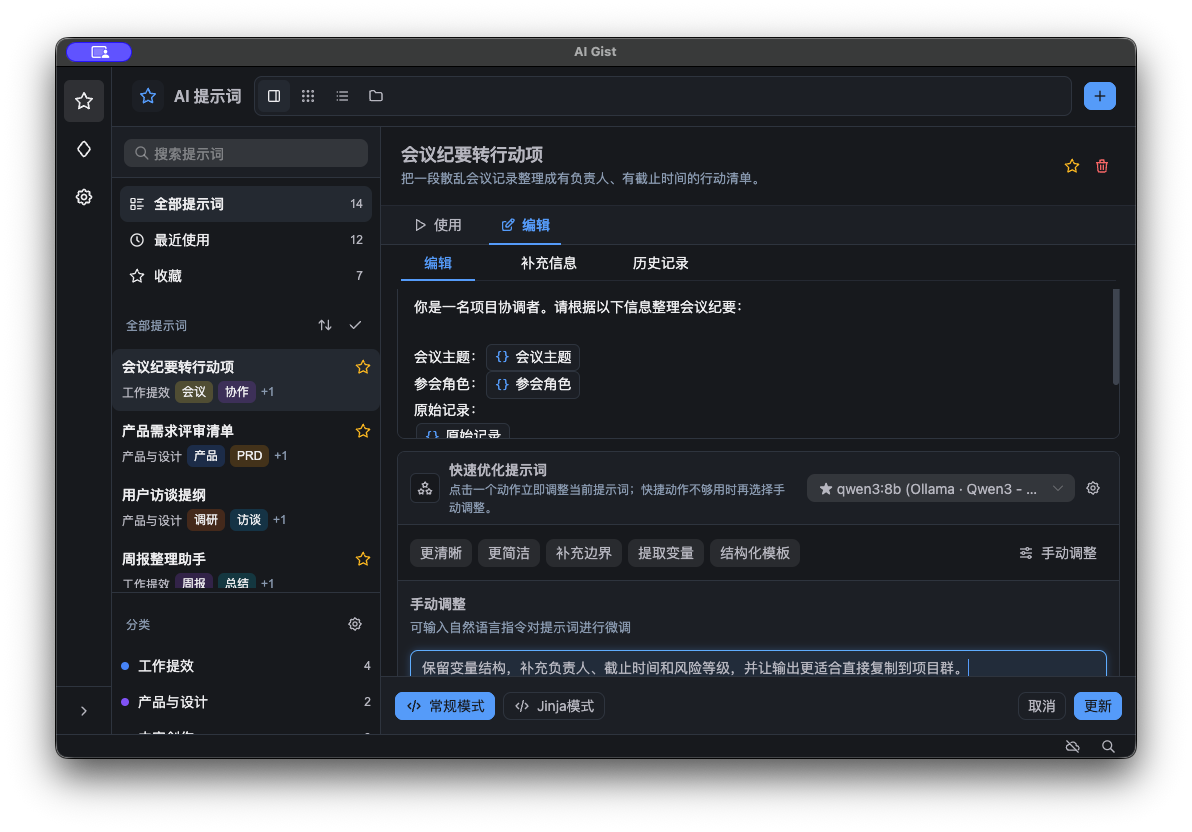Screen dimensions: 1192x832
Task: Click the PRD tag
Action: click(x=249, y=456)
